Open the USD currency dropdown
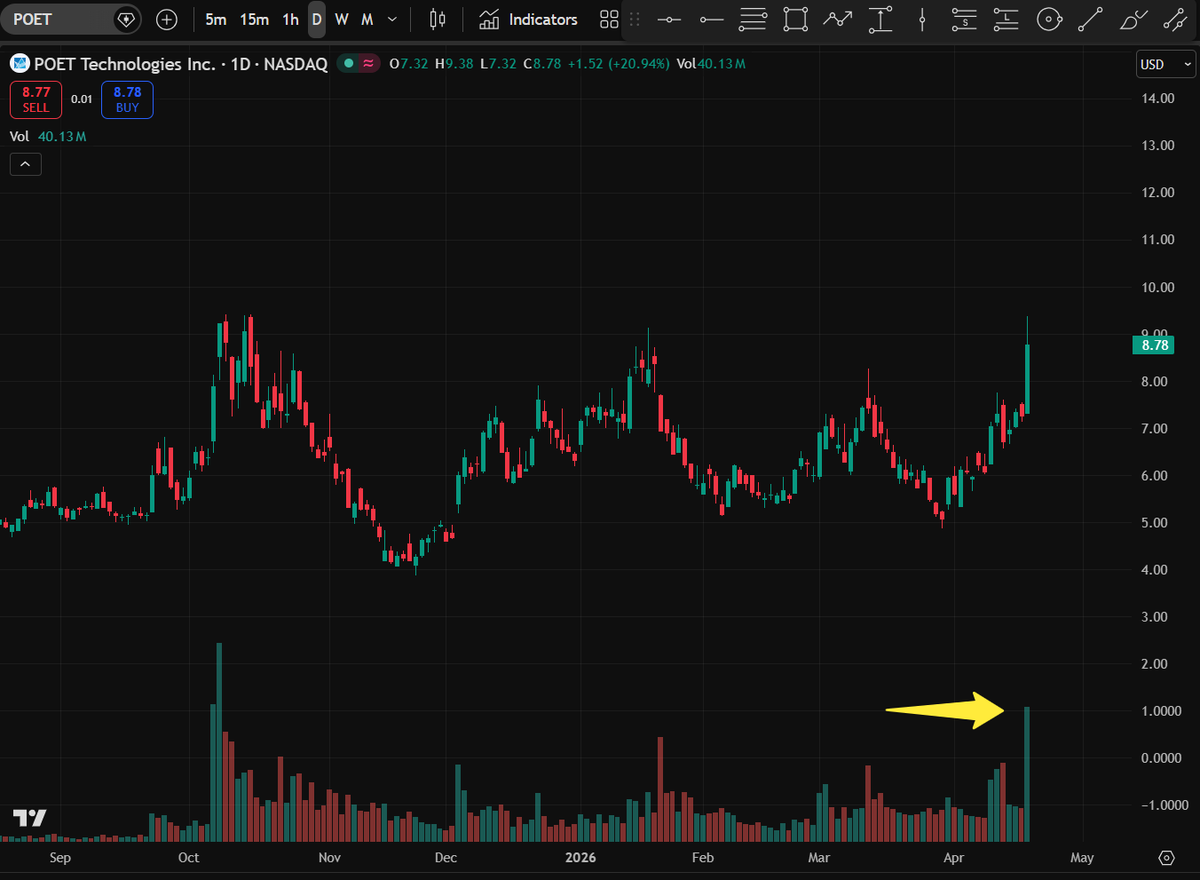Screen dimensions: 1200x880 click(1165, 64)
